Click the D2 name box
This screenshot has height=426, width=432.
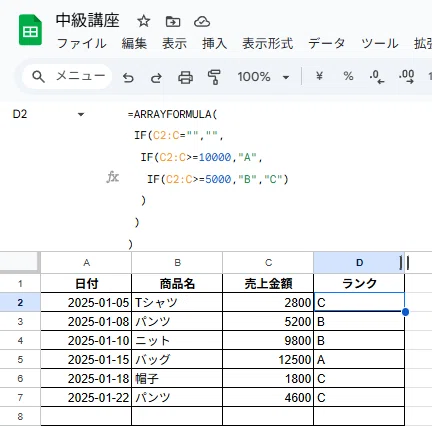click(20, 114)
